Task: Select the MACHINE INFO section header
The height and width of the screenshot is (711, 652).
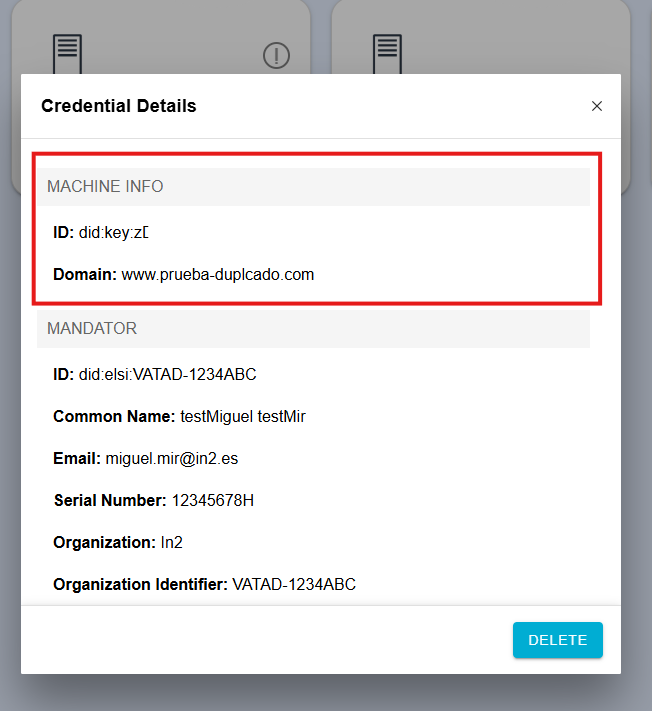Action: (105, 187)
